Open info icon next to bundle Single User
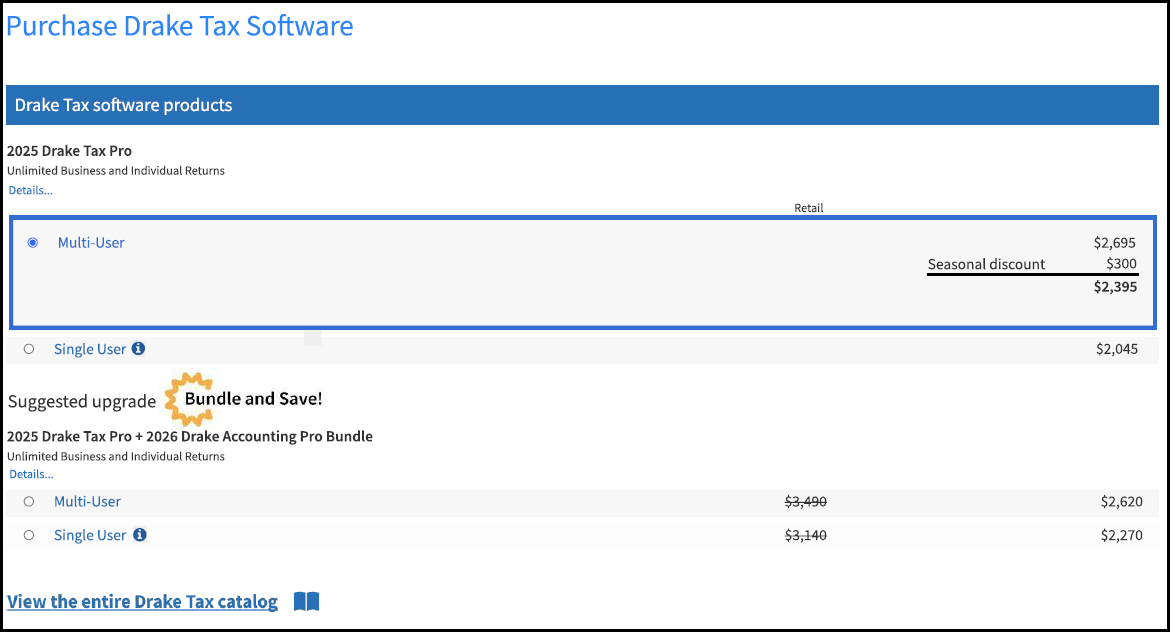Viewport: 1170px width, 632px height. point(140,535)
